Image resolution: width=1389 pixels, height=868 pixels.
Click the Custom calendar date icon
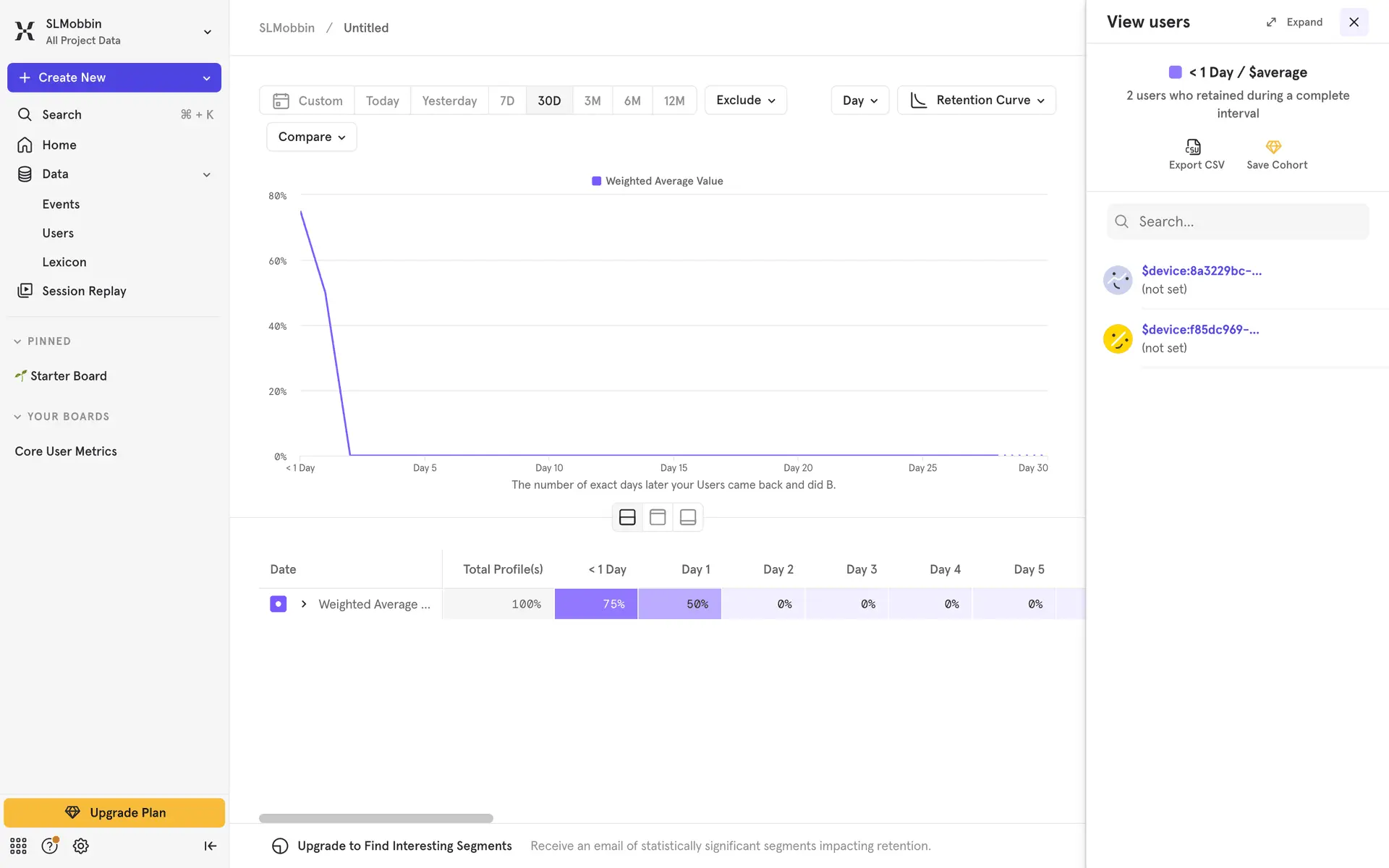[x=281, y=101]
